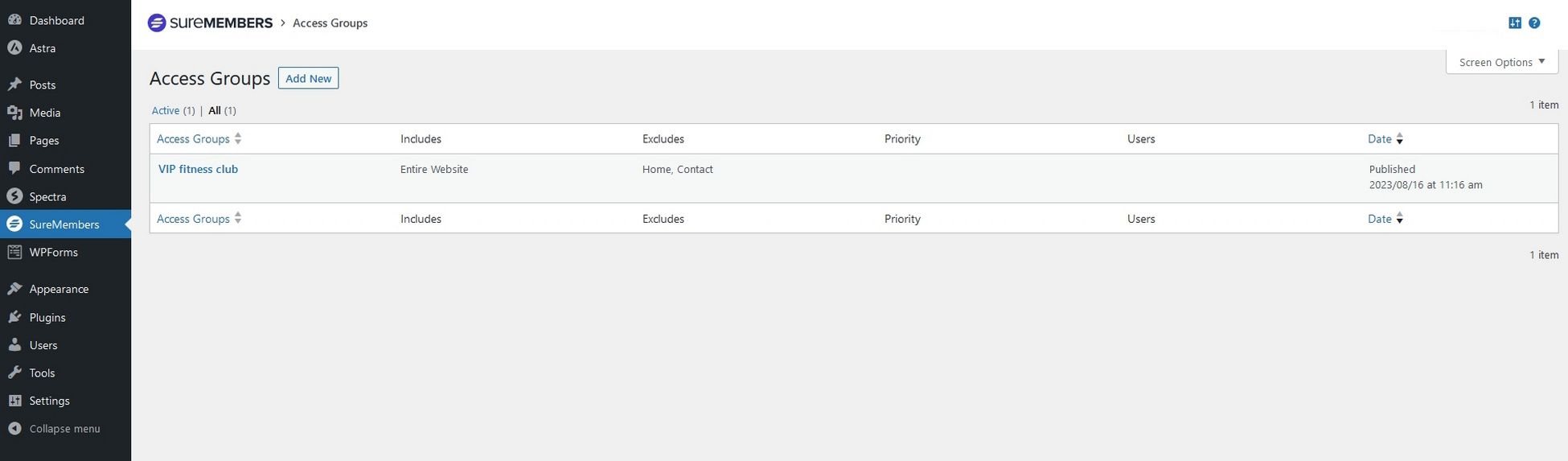This screenshot has height=461, width=1568.
Task: Filter list by Active groups
Action: coord(166,111)
